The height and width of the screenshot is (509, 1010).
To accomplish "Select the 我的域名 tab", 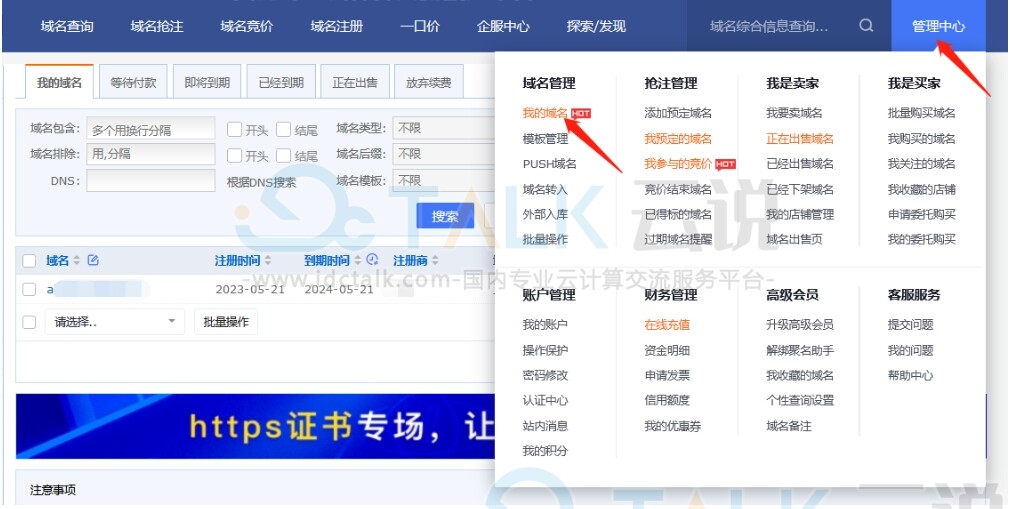I will (59, 82).
